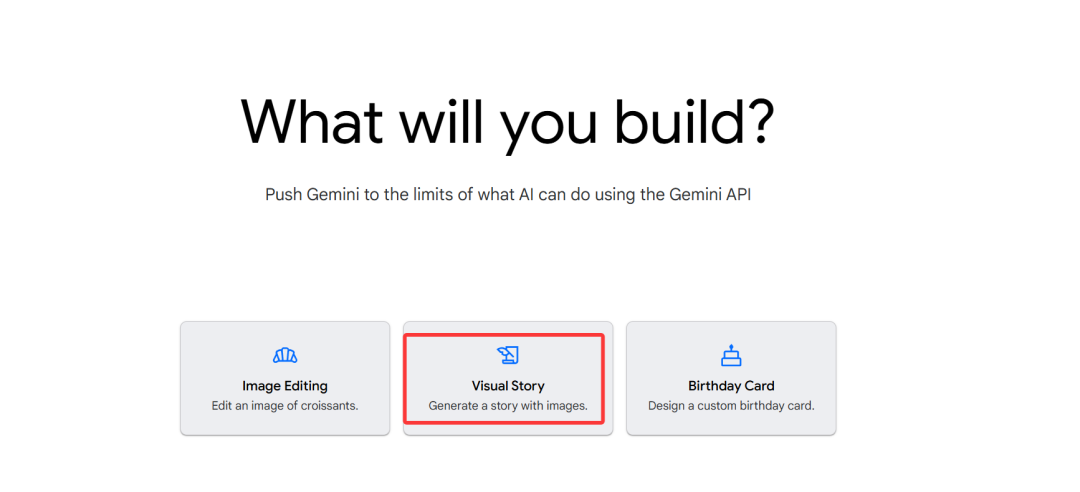Viewport: 1080px width, 492px height.
Task: Click the birthday cake icon
Action: pyautogui.click(x=731, y=355)
